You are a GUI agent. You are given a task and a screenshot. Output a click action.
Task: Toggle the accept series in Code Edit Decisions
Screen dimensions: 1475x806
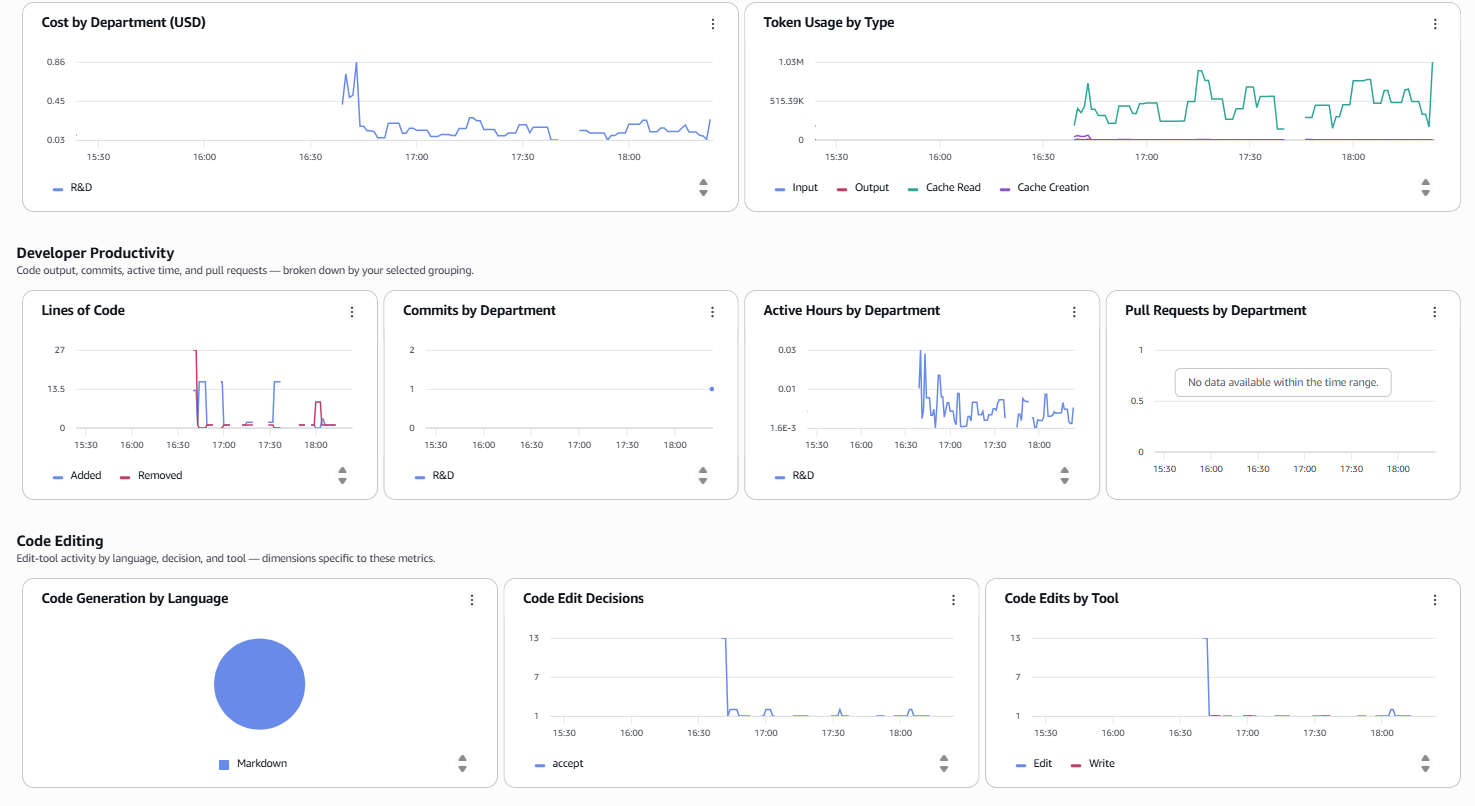559,763
